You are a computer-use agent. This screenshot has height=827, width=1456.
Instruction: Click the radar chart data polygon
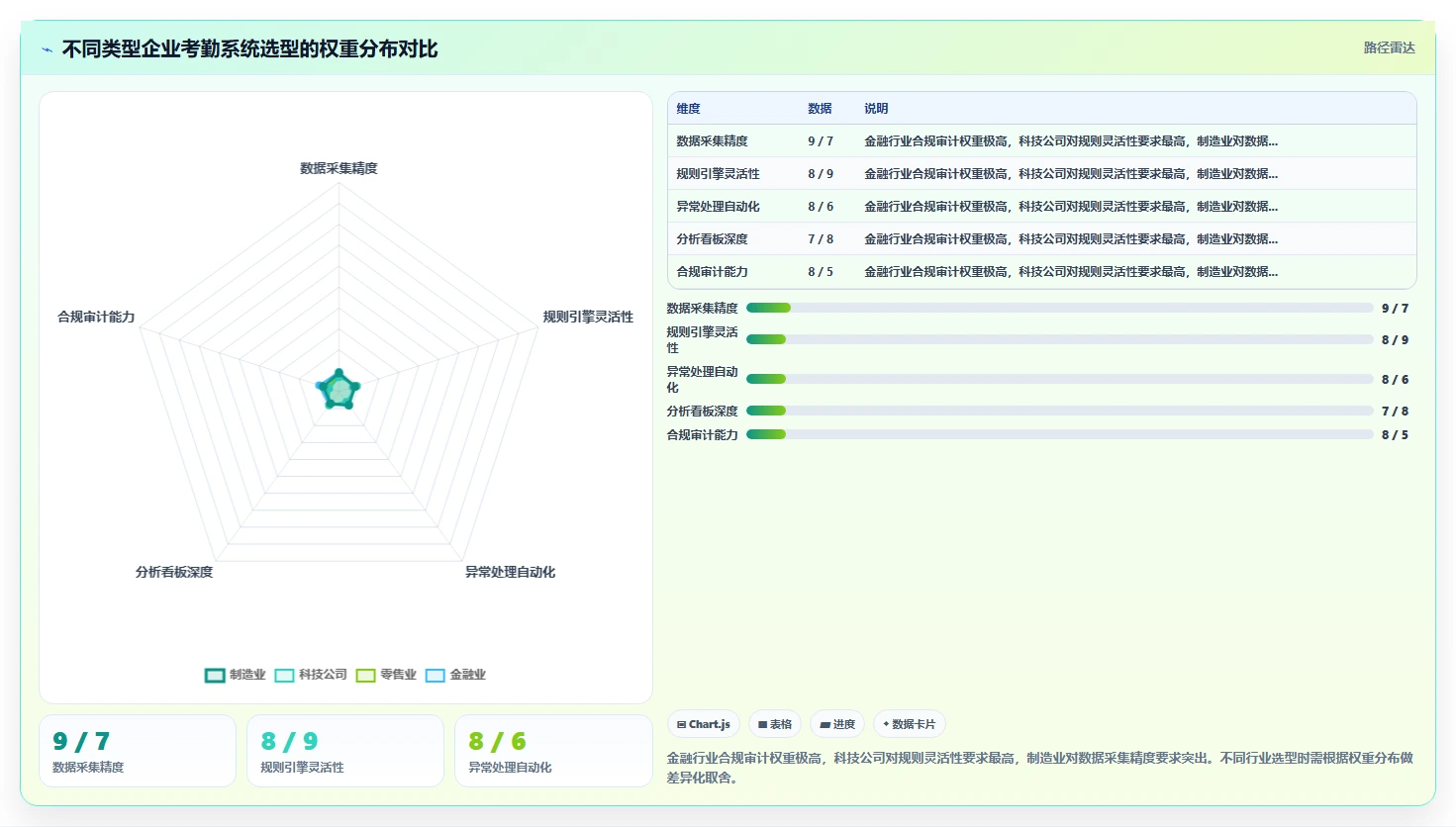coord(339,390)
